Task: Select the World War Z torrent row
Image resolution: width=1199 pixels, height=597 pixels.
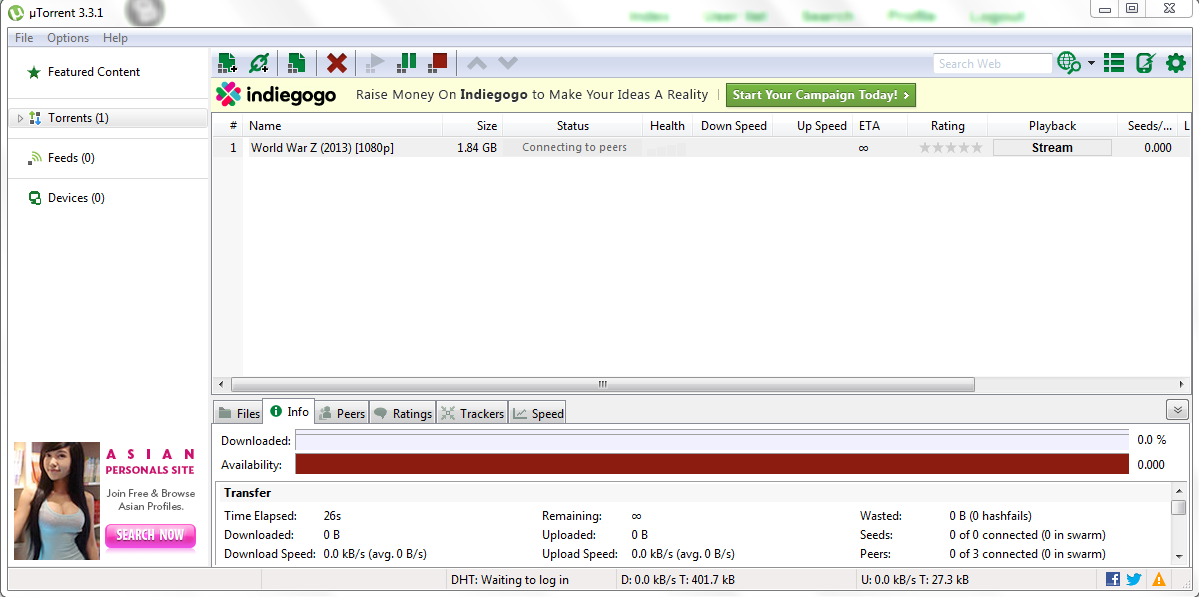Action: point(702,148)
